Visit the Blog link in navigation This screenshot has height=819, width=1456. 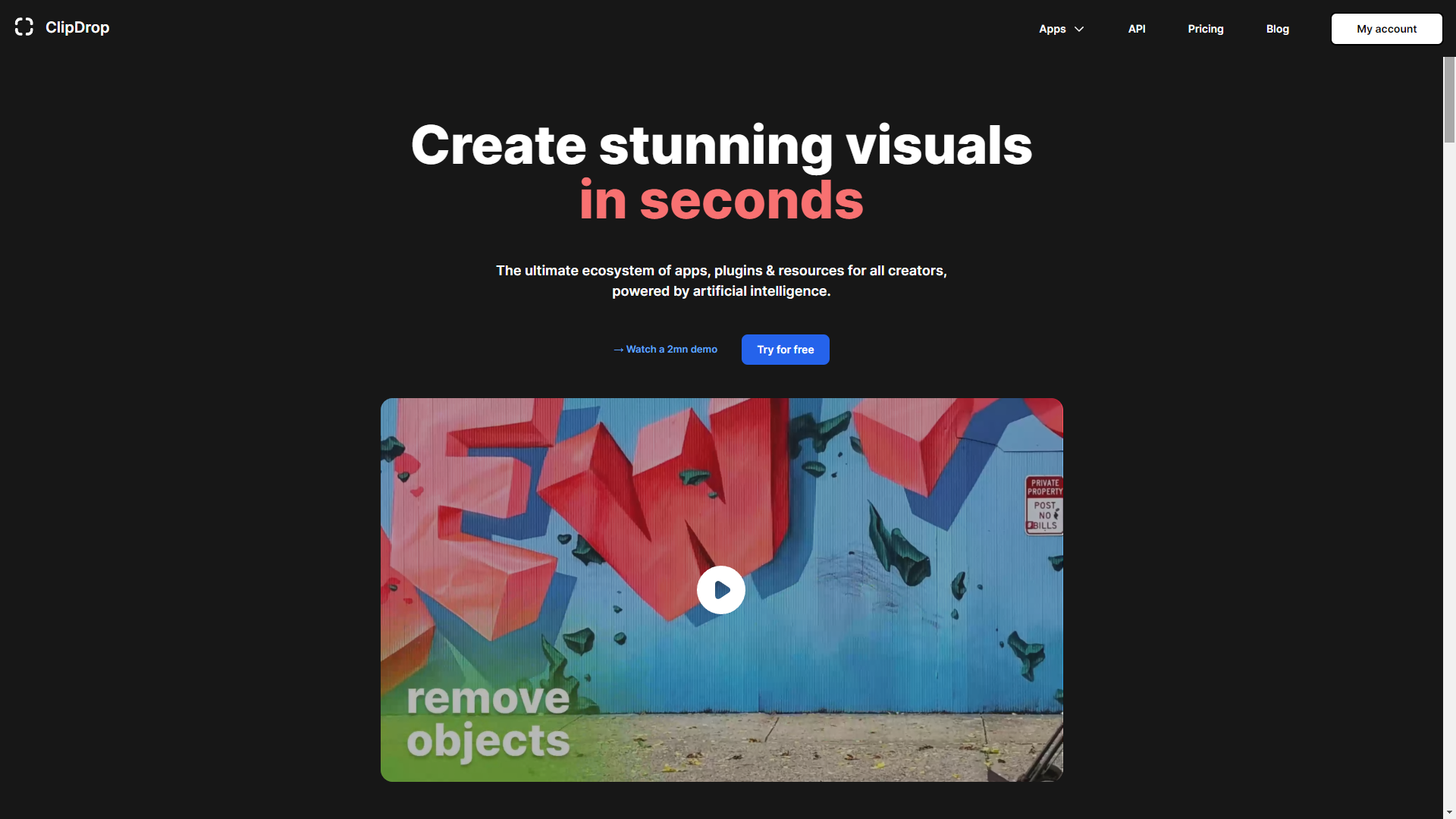pyautogui.click(x=1277, y=29)
